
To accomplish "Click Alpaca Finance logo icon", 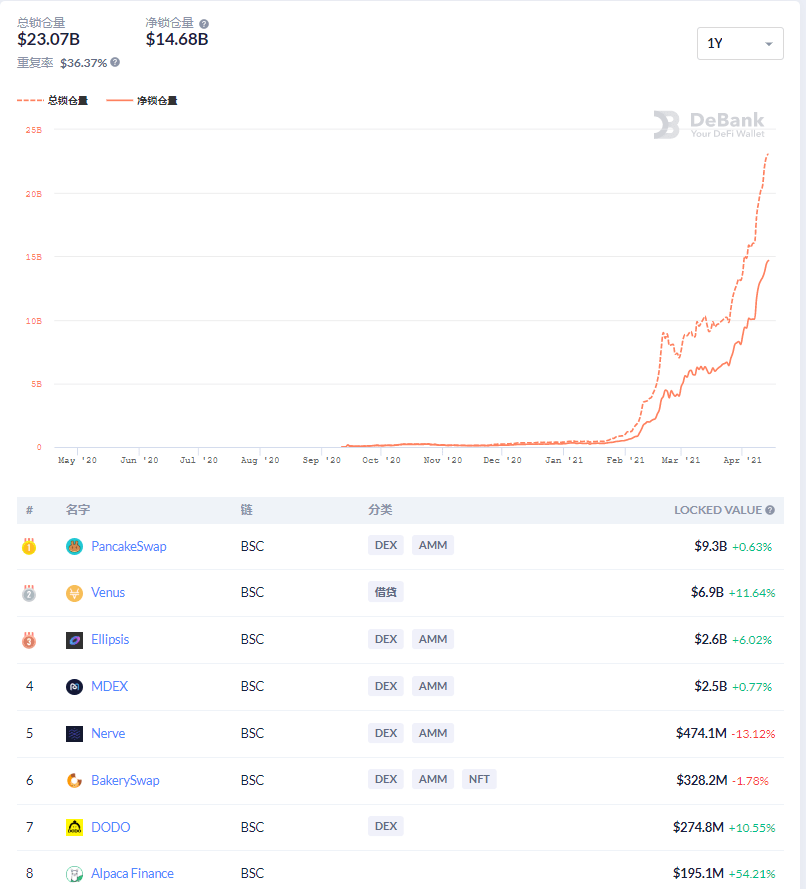I will (74, 874).
